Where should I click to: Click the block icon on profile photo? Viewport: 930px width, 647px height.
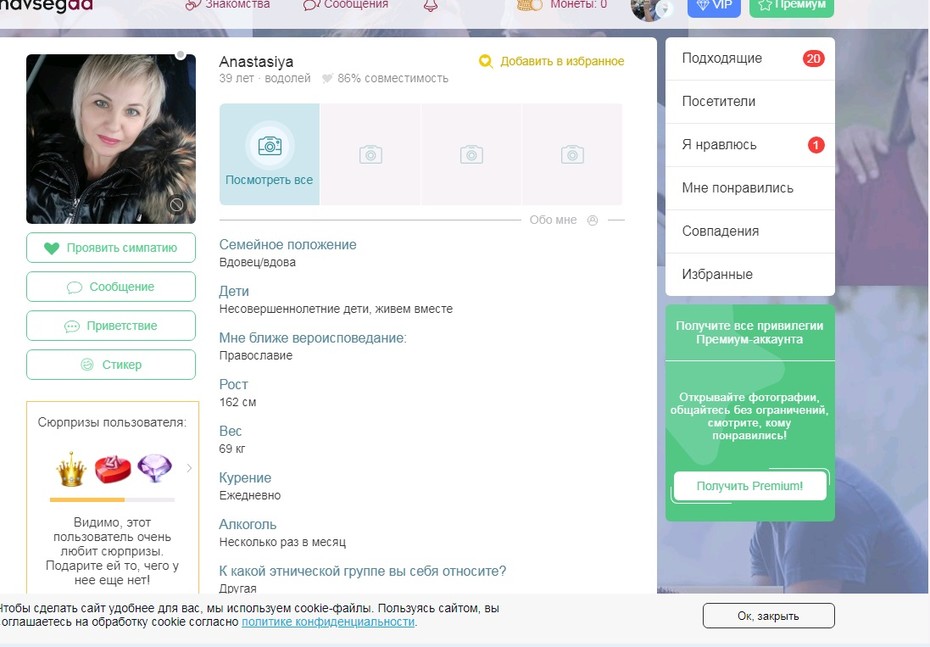point(176,205)
